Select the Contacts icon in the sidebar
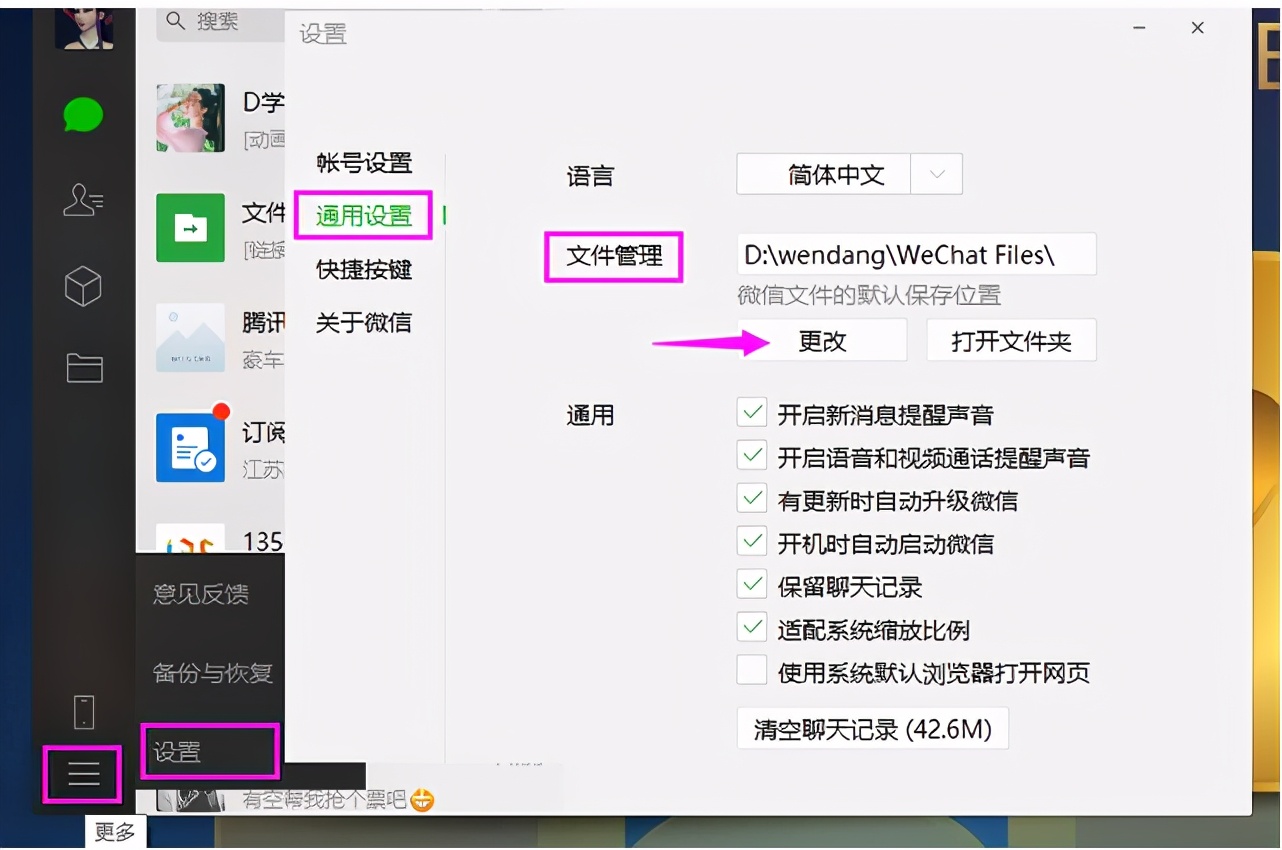The width and height of the screenshot is (1282, 850). coord(84,200)
